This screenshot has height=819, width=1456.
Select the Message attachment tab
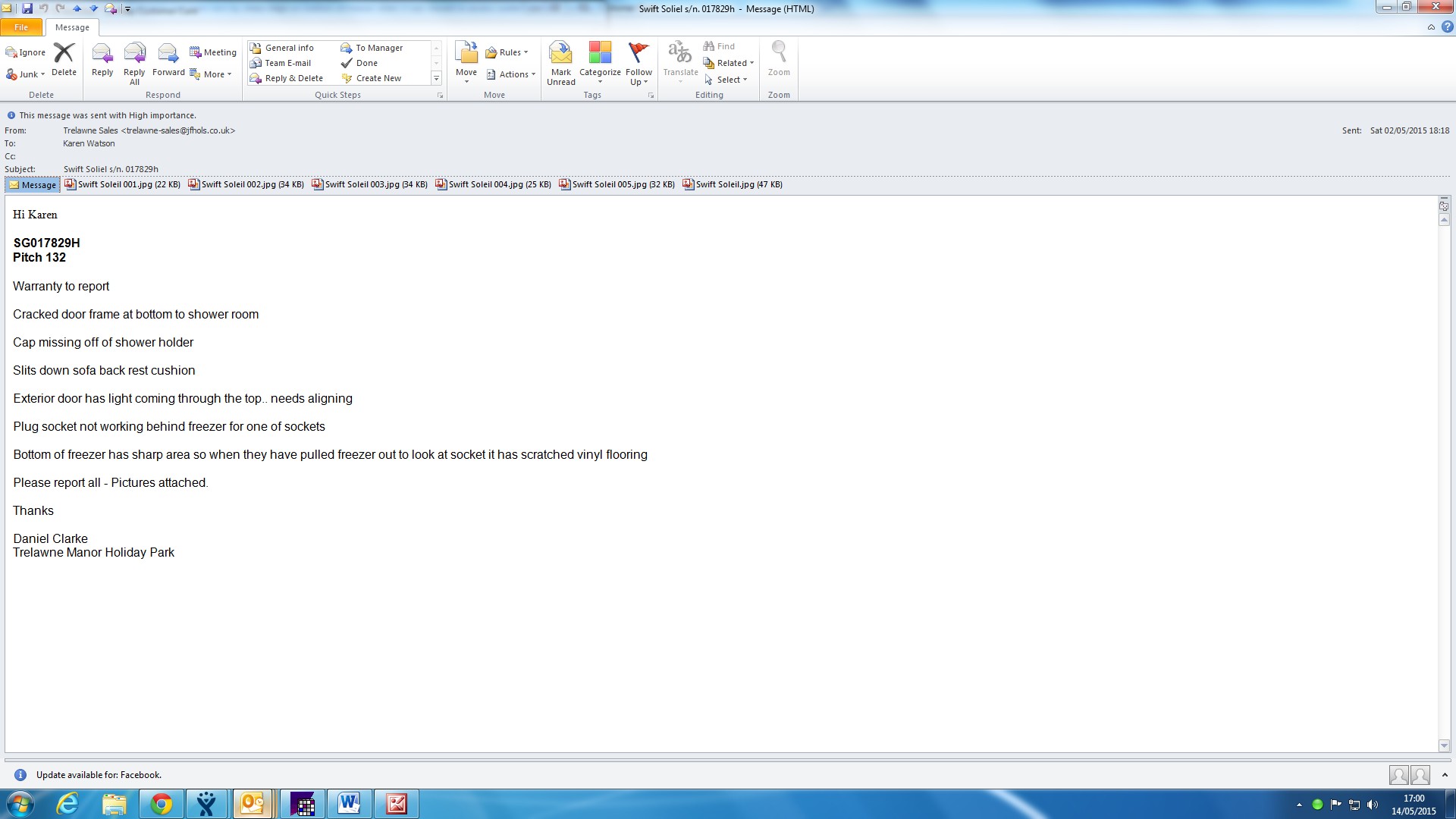click(33, 185)
